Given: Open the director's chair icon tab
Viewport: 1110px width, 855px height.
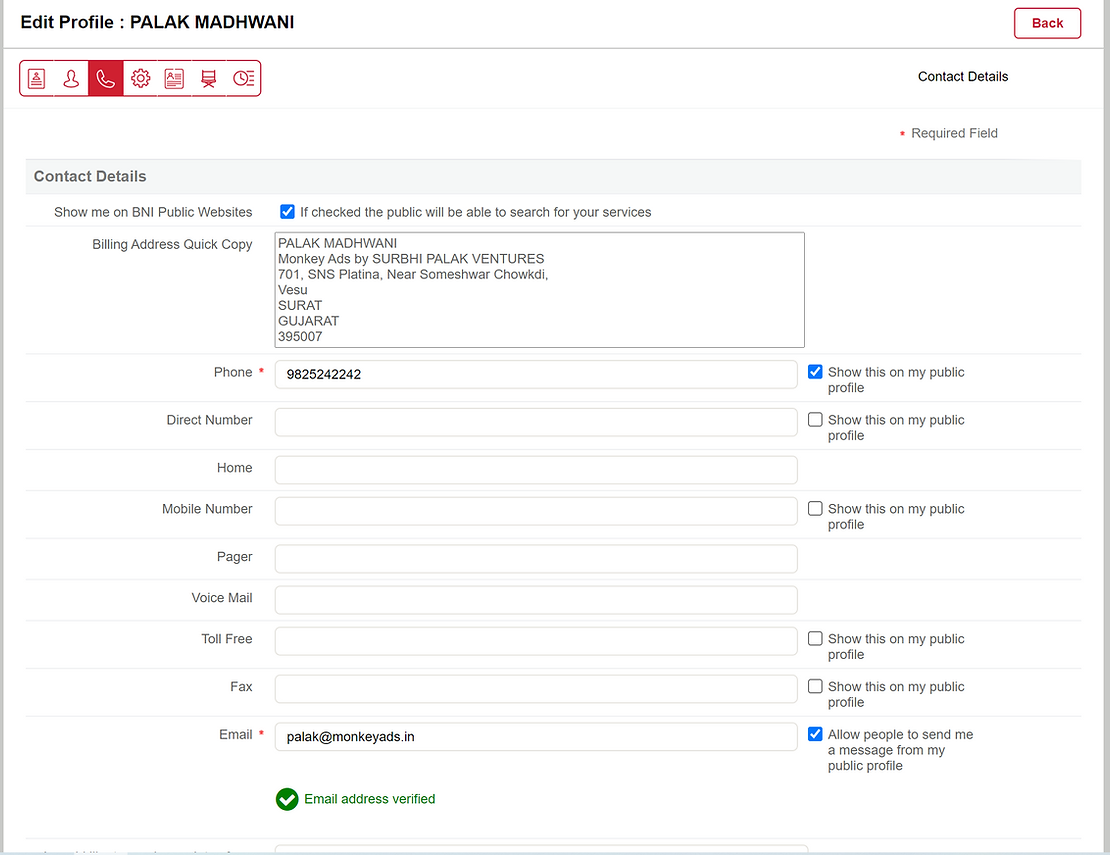Looking at the screenshot, I should tap(208, 79).
